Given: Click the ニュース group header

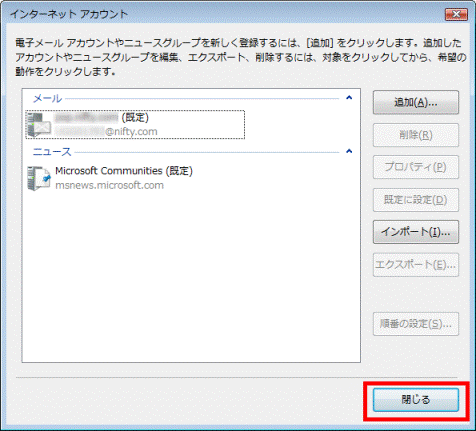Looking at the screenshot, I should [x=52, y=152].
